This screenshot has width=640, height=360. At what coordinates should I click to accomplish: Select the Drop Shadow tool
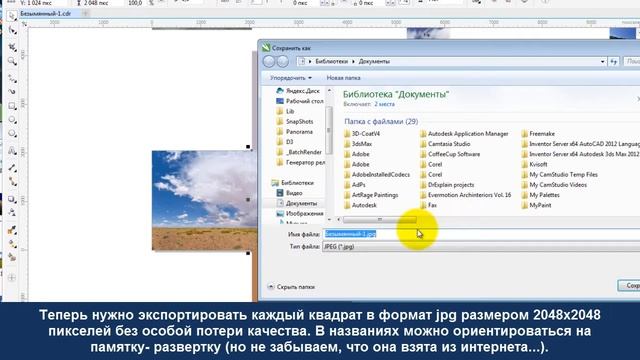click(x=12, y=199)
